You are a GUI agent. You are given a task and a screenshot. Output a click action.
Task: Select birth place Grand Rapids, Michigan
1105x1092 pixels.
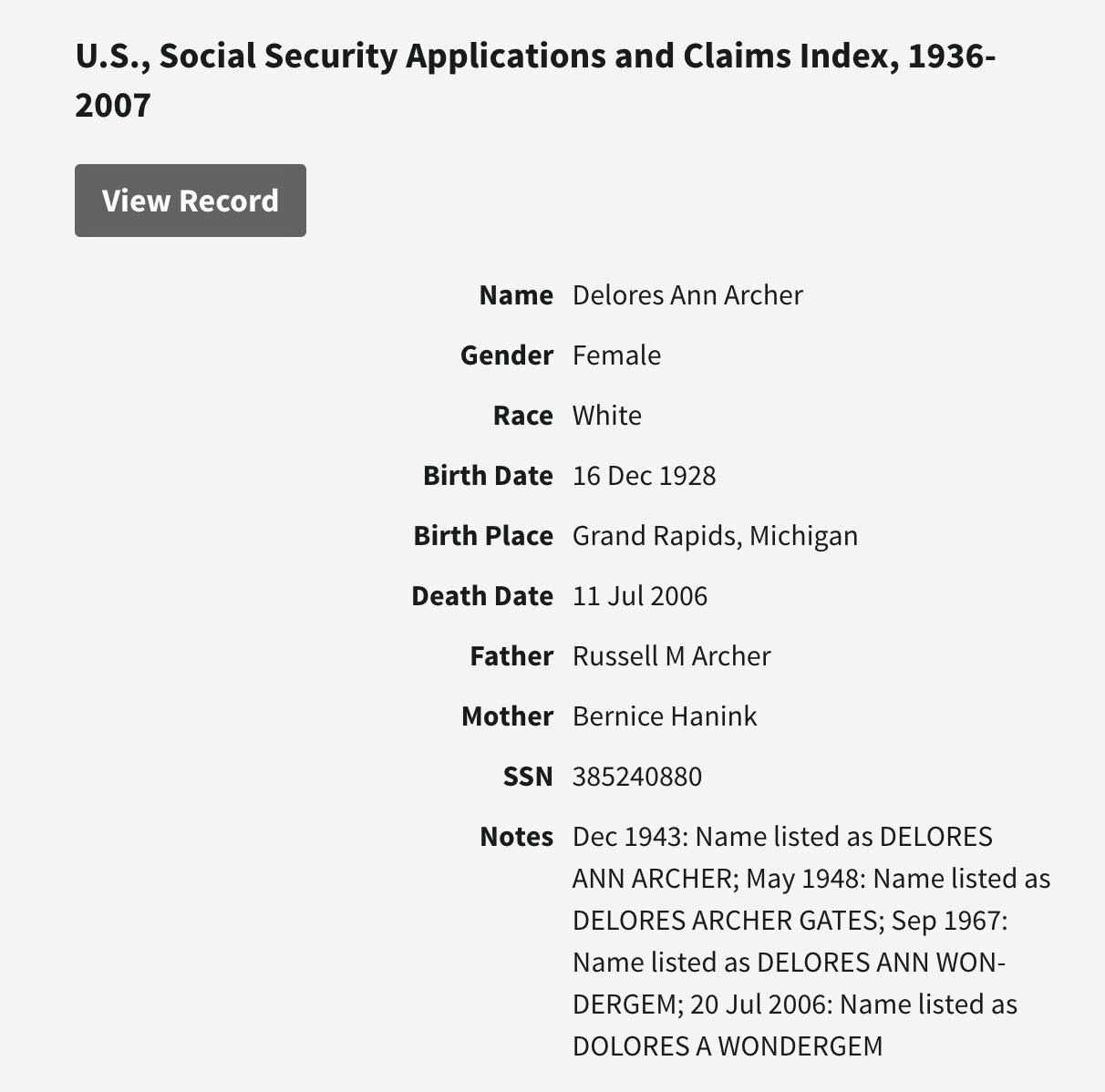(x=715, y=536)
